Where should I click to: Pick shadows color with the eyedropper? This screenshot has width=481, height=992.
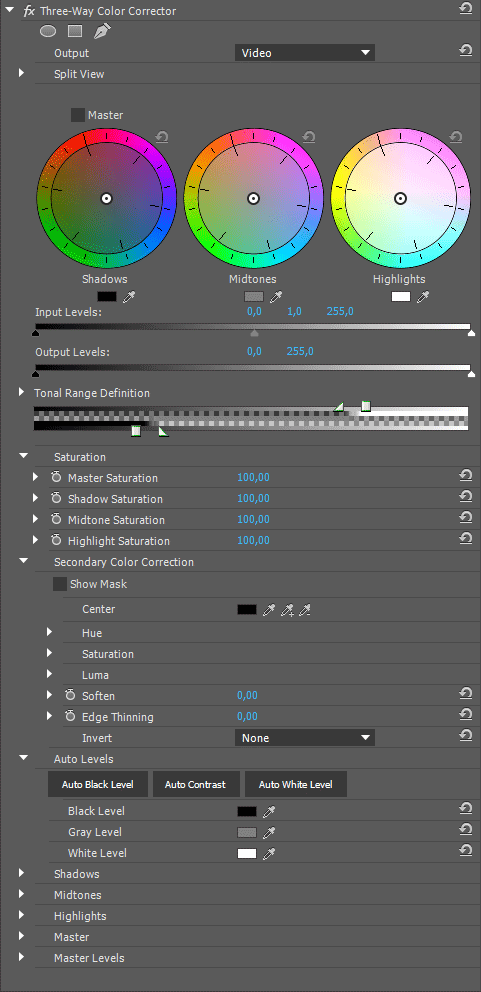(x=130, y=297)
